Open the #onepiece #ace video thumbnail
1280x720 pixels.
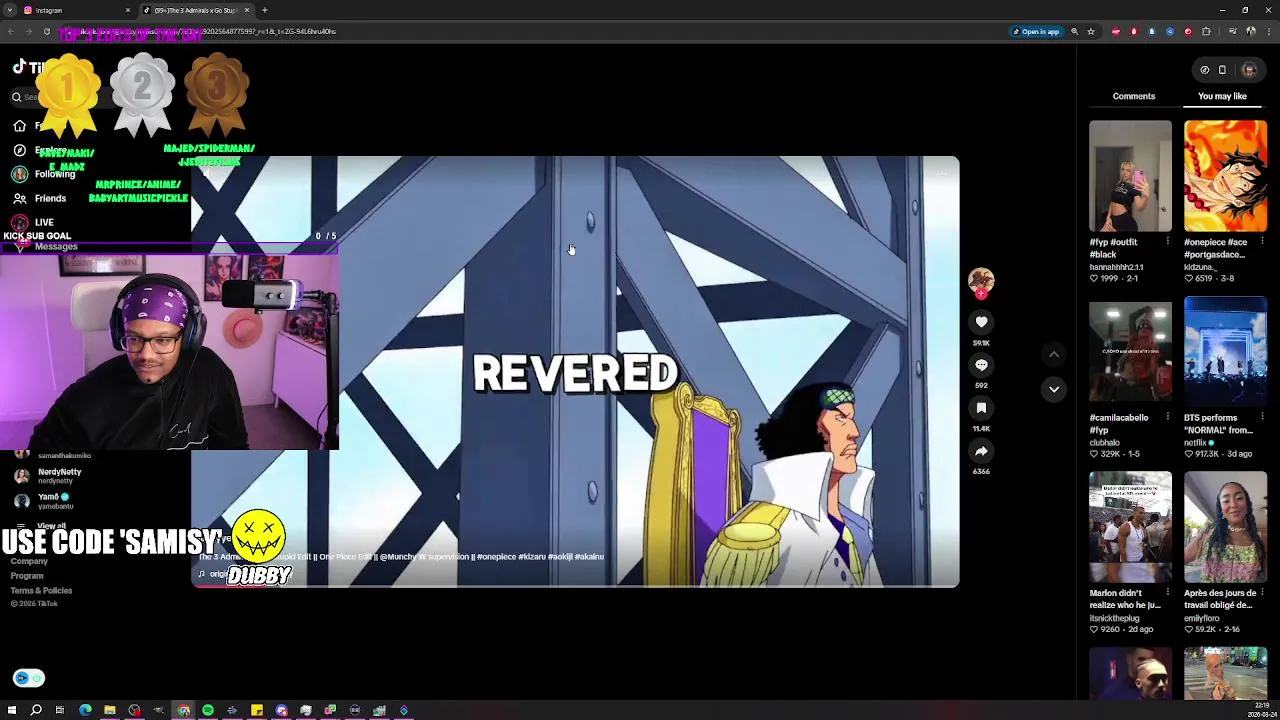(x=1225, y=177)
